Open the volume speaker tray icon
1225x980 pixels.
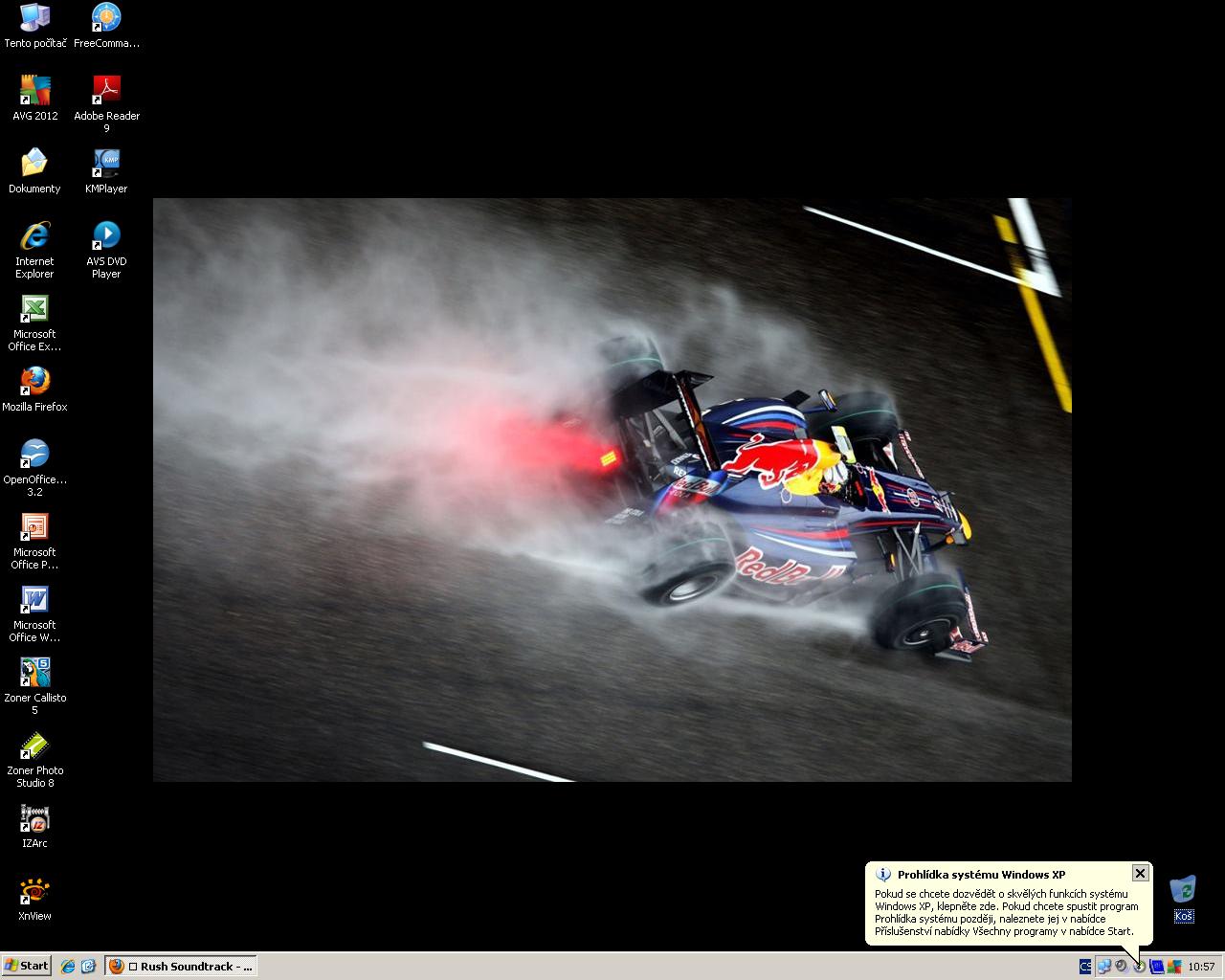coord(1121,967)
